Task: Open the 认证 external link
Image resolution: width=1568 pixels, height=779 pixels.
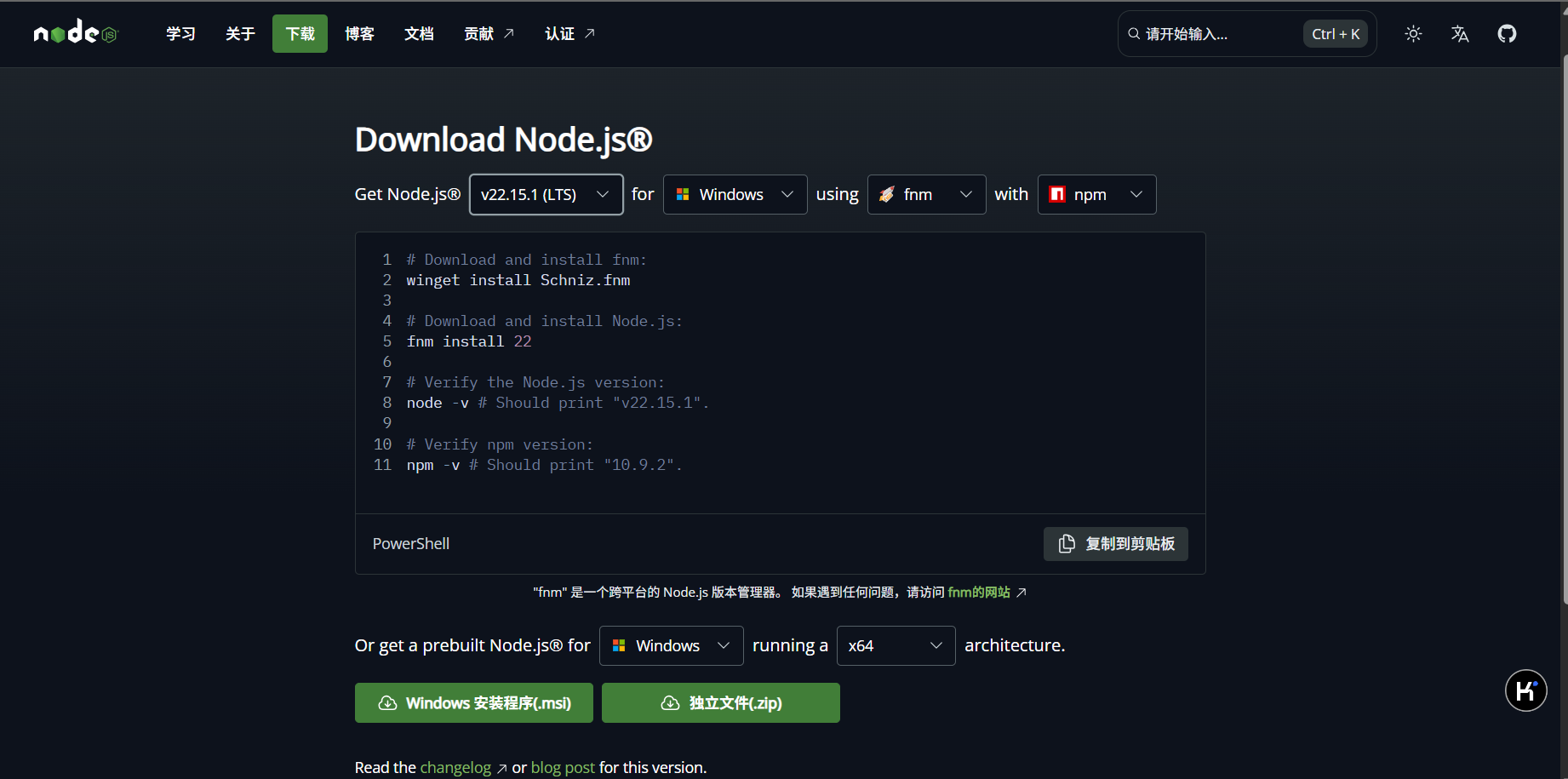Action: (x=569, y=34)
